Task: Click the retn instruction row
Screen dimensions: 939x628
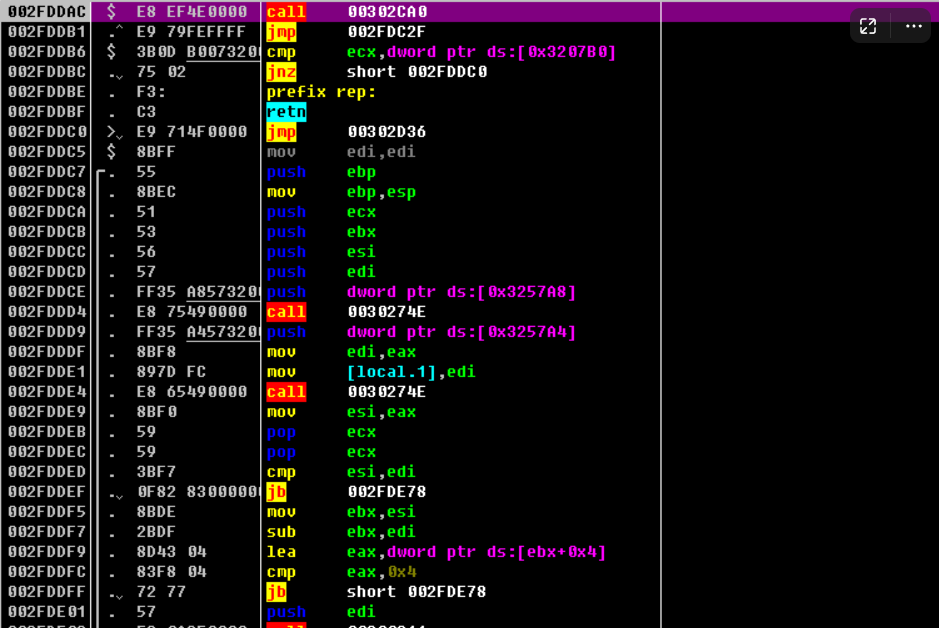Action: [286, 111]
